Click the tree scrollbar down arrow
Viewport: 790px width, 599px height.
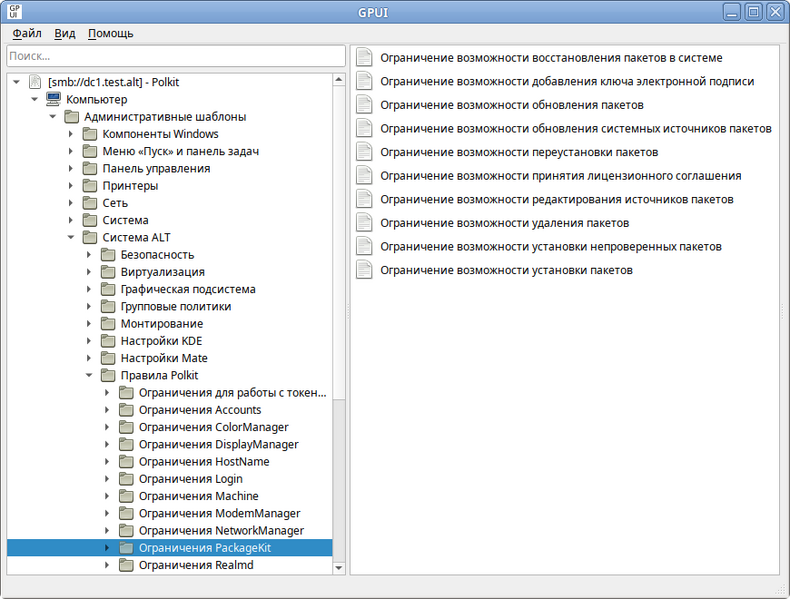[339, 568]
